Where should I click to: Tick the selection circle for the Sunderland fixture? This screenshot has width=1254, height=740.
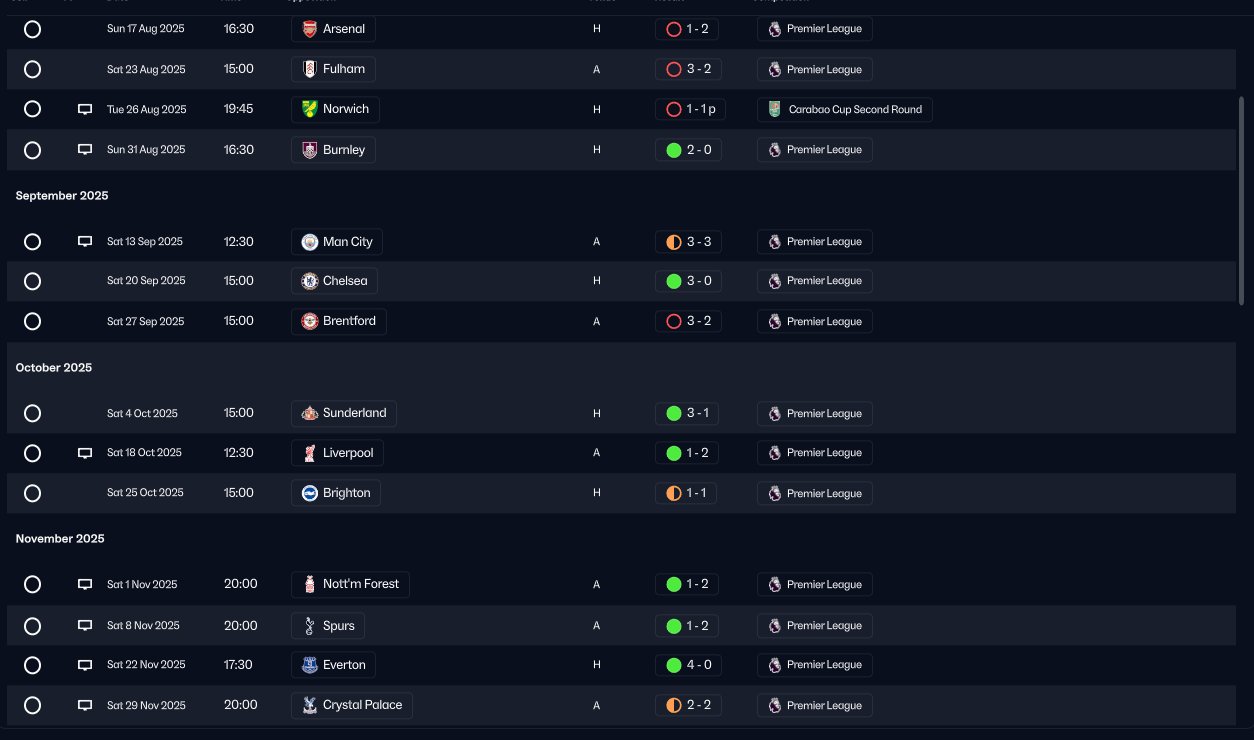point(32,413)
